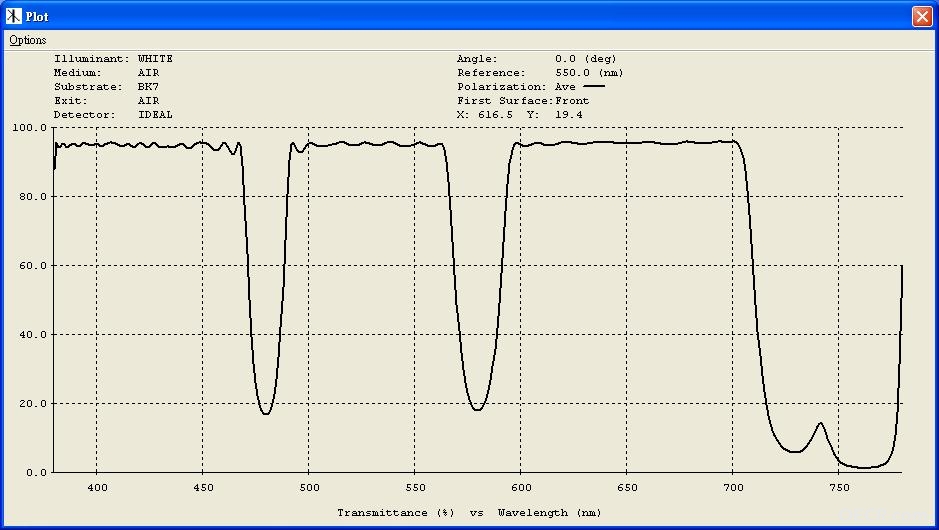Click the 'Polarization:' label

coord(502,87)
